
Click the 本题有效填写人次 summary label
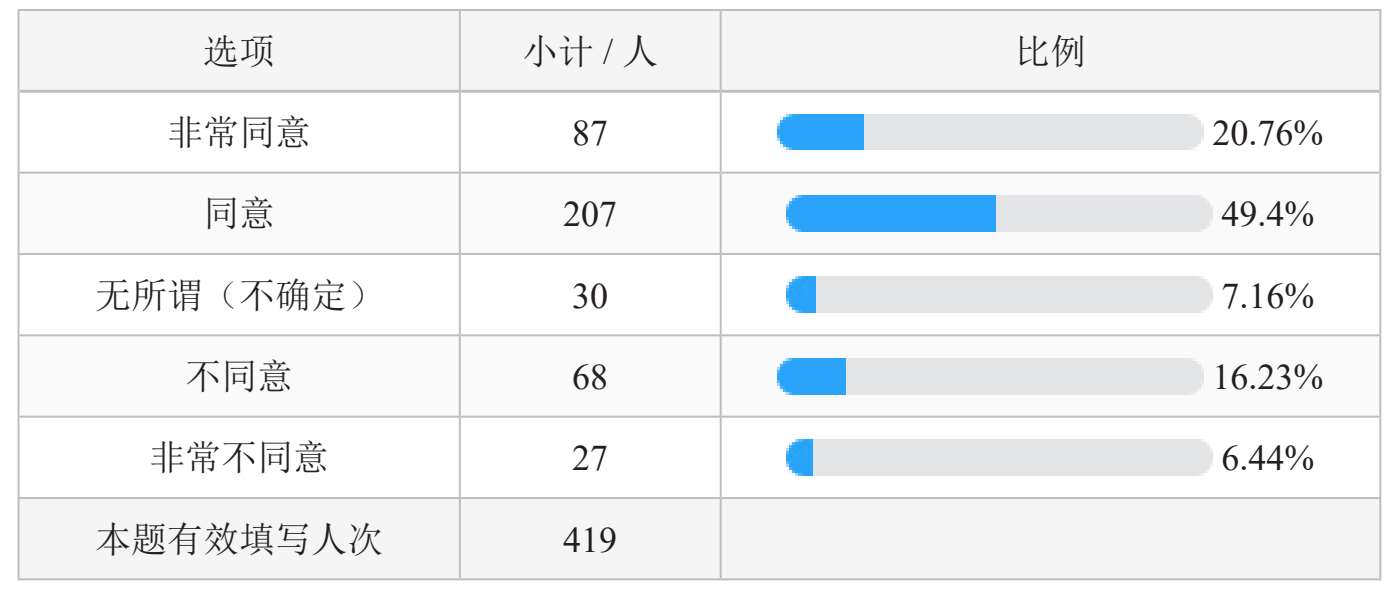(x=239, y=540)
